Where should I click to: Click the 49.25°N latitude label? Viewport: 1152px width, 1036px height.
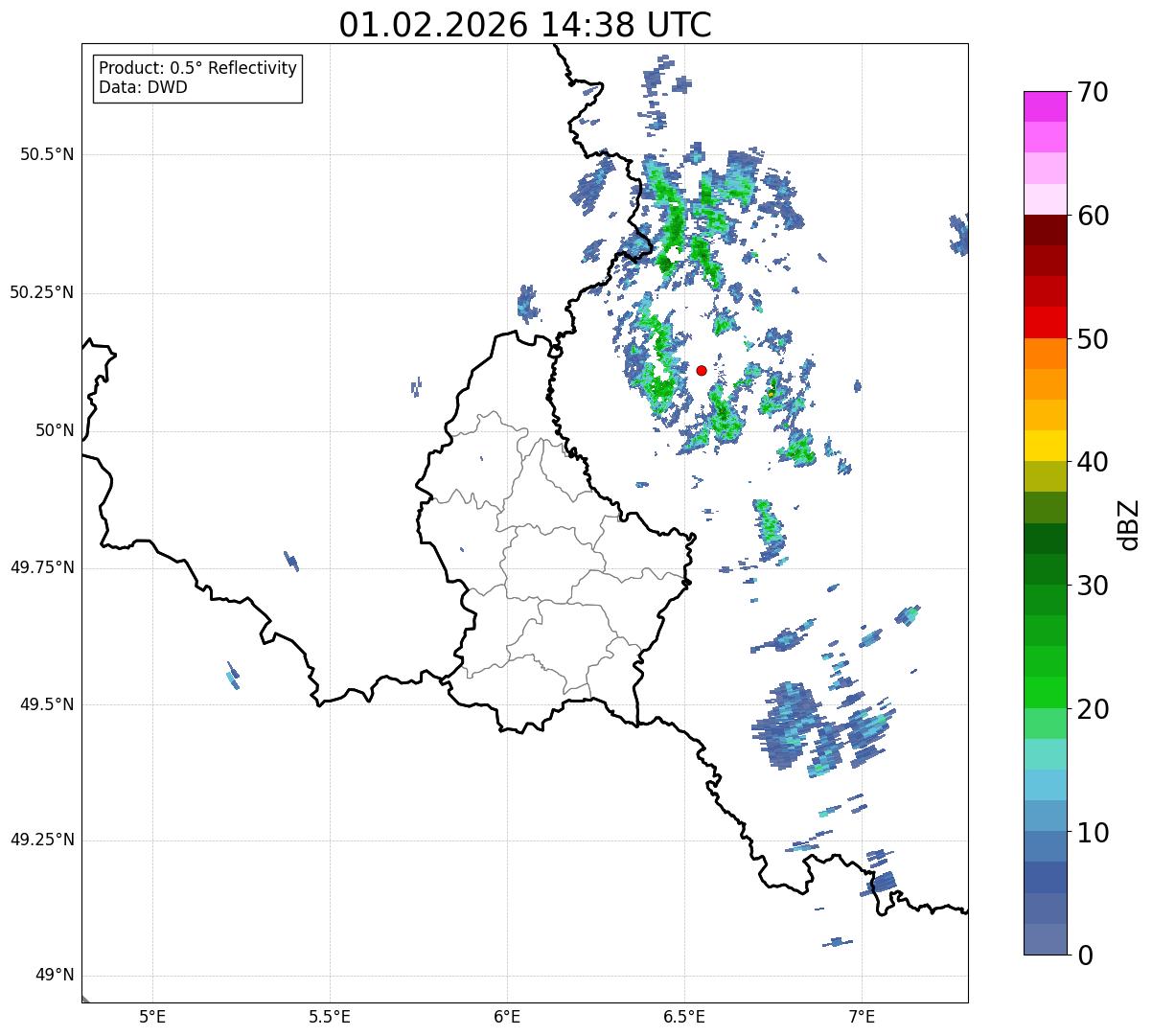click(x=42, y=840)
